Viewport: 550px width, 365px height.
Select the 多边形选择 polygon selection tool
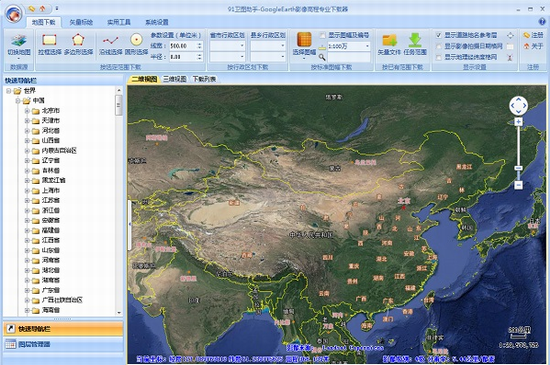click(x=78, y=40)
